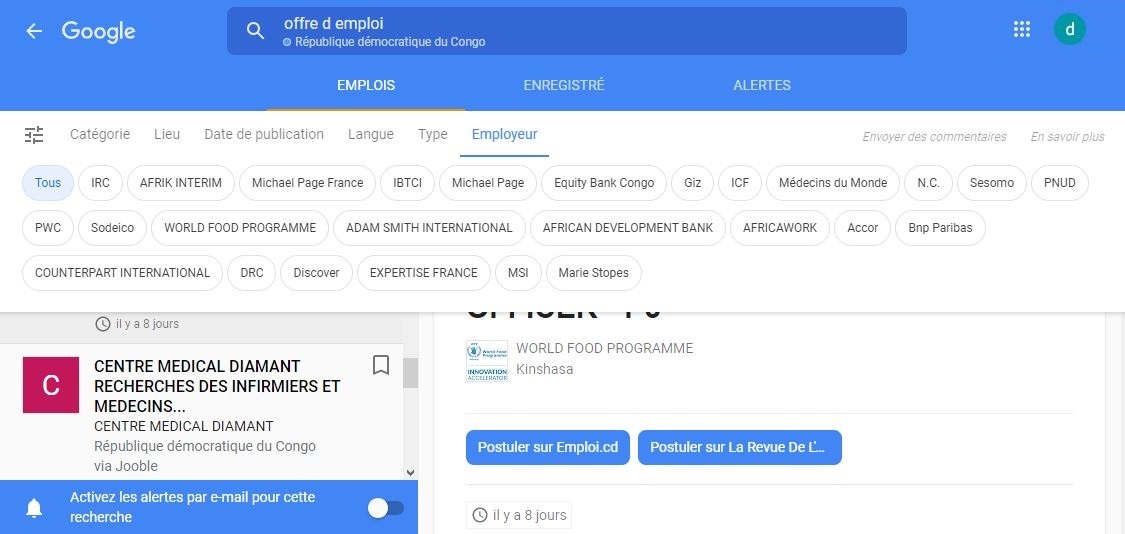Filter by EXPERTISE FRANCE
This screenshot has height=534, width=1125.
click(x=423, y=273)
